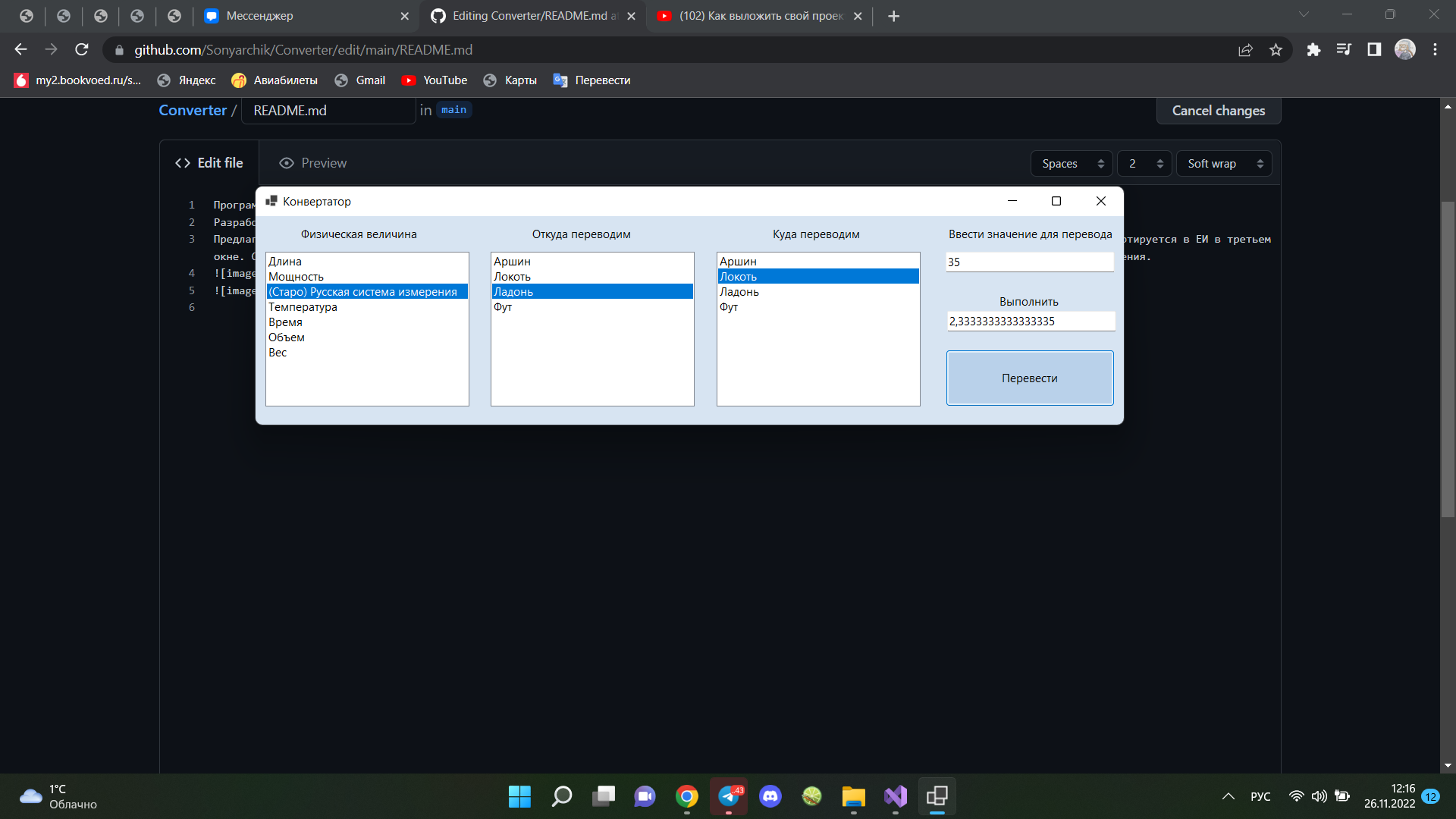
Task: Switch to the Preview tab
Action: tap(312, 162)
